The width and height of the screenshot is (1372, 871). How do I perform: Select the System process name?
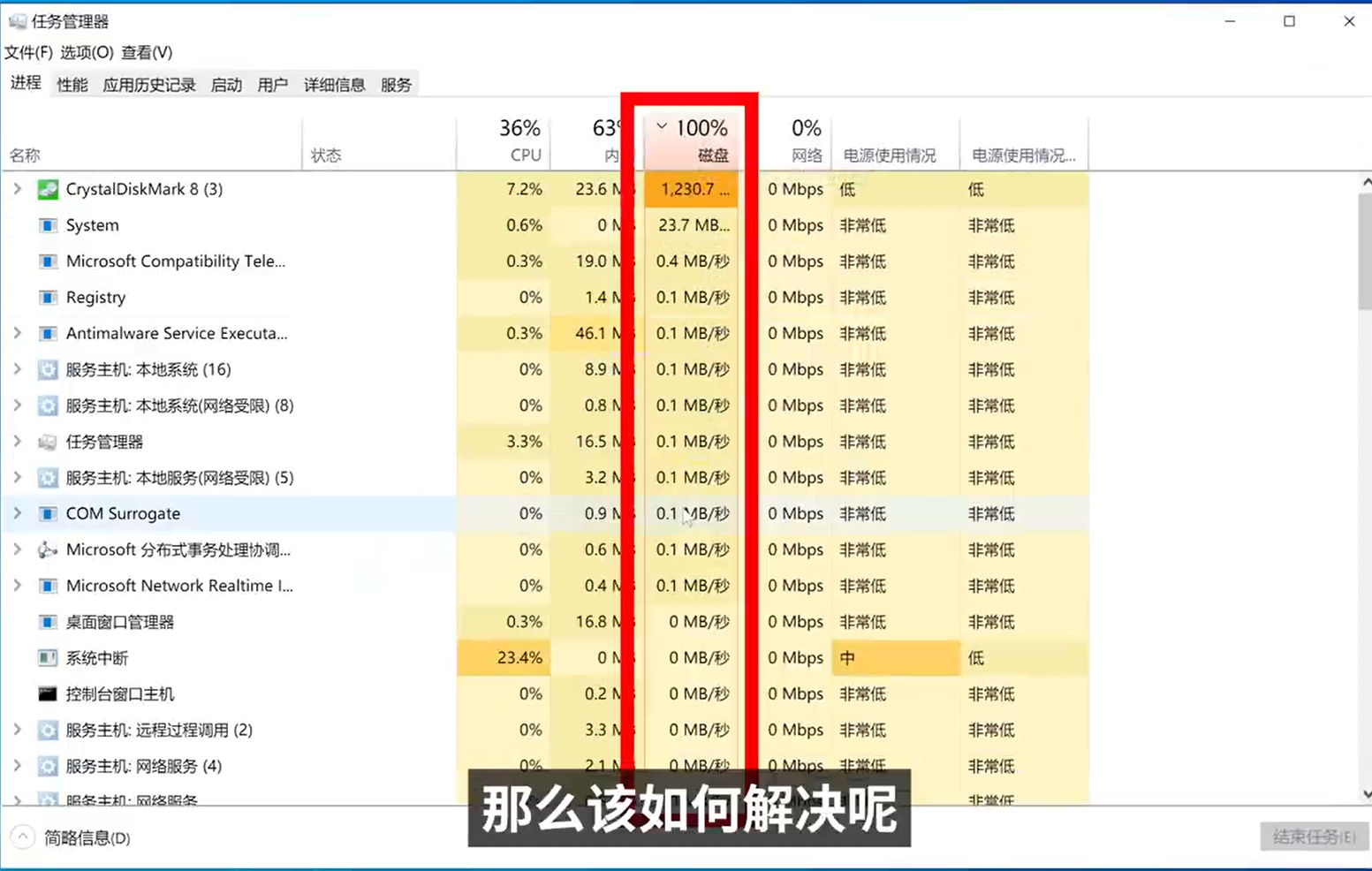tap(93, 225)
